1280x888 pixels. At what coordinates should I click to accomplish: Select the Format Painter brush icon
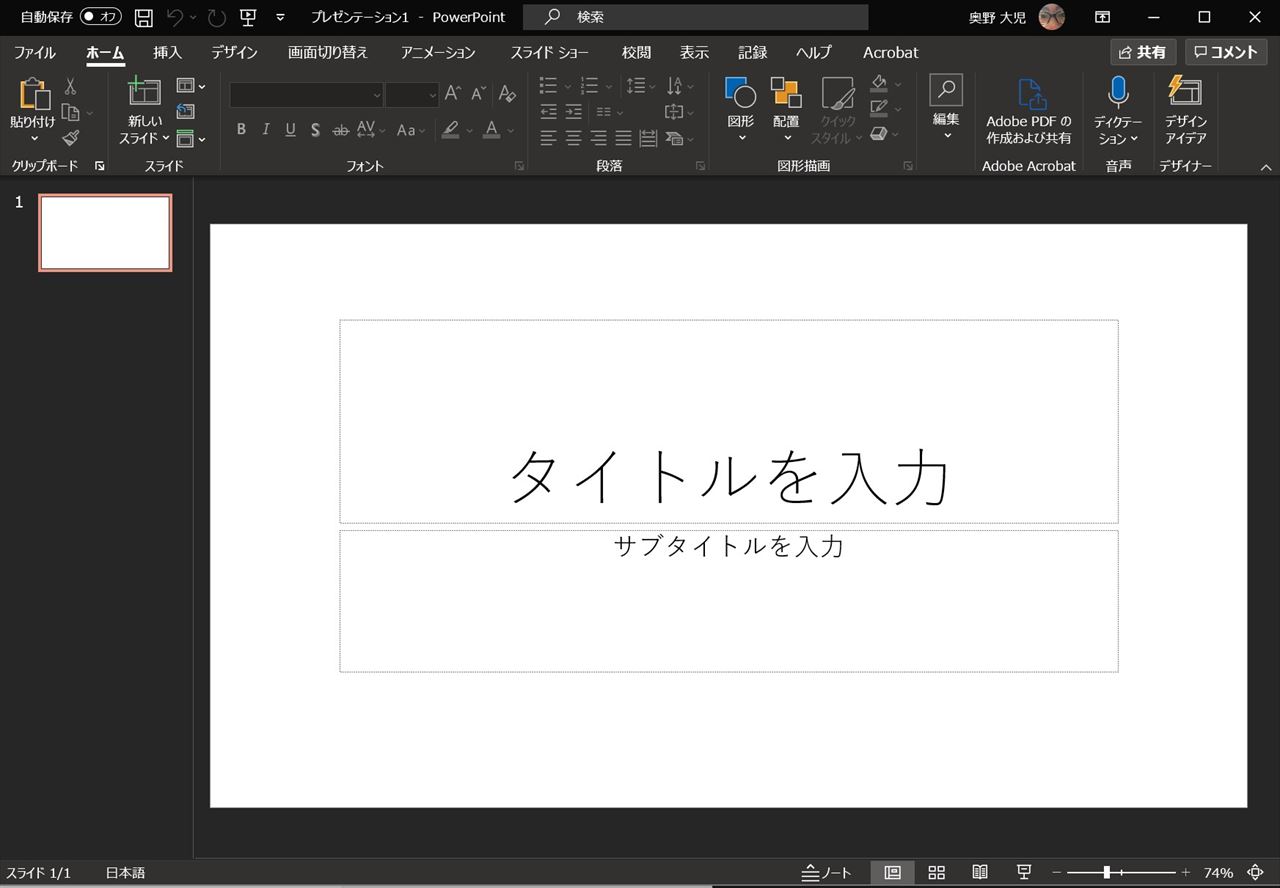tap(70, 138)
